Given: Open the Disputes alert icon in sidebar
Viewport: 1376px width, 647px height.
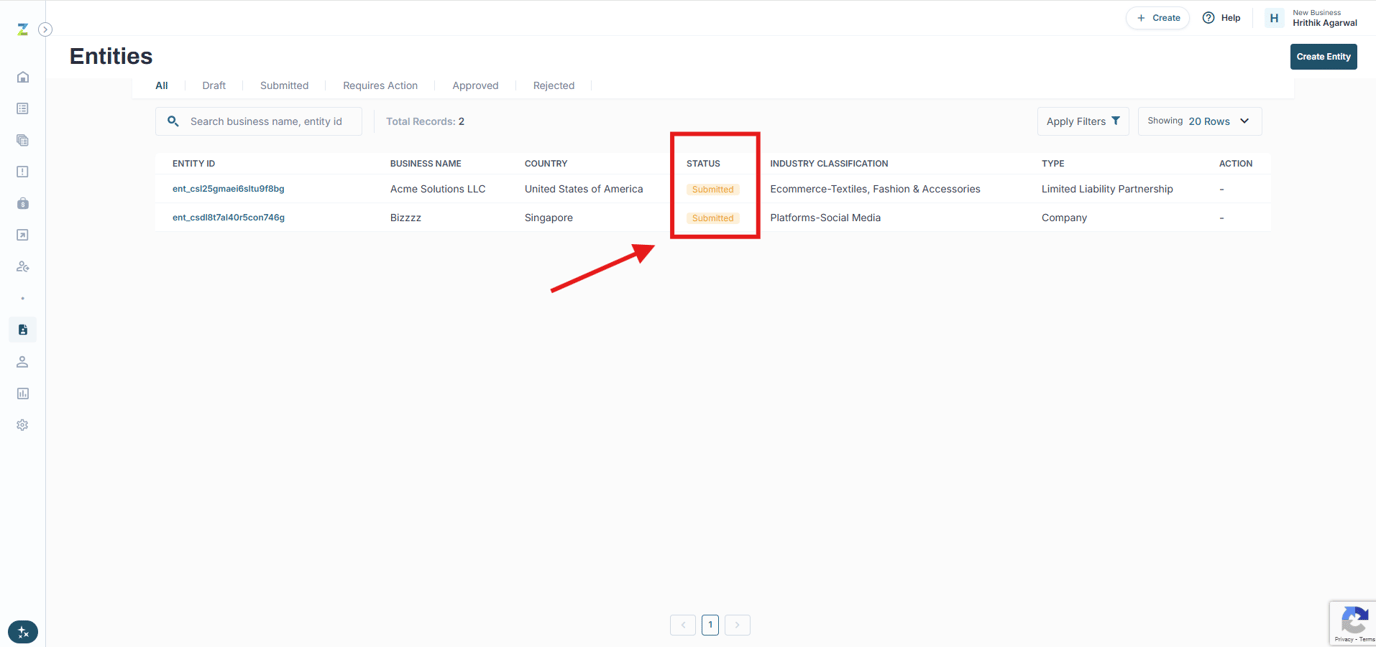Looking at the screenshot, I should point(22,172).
